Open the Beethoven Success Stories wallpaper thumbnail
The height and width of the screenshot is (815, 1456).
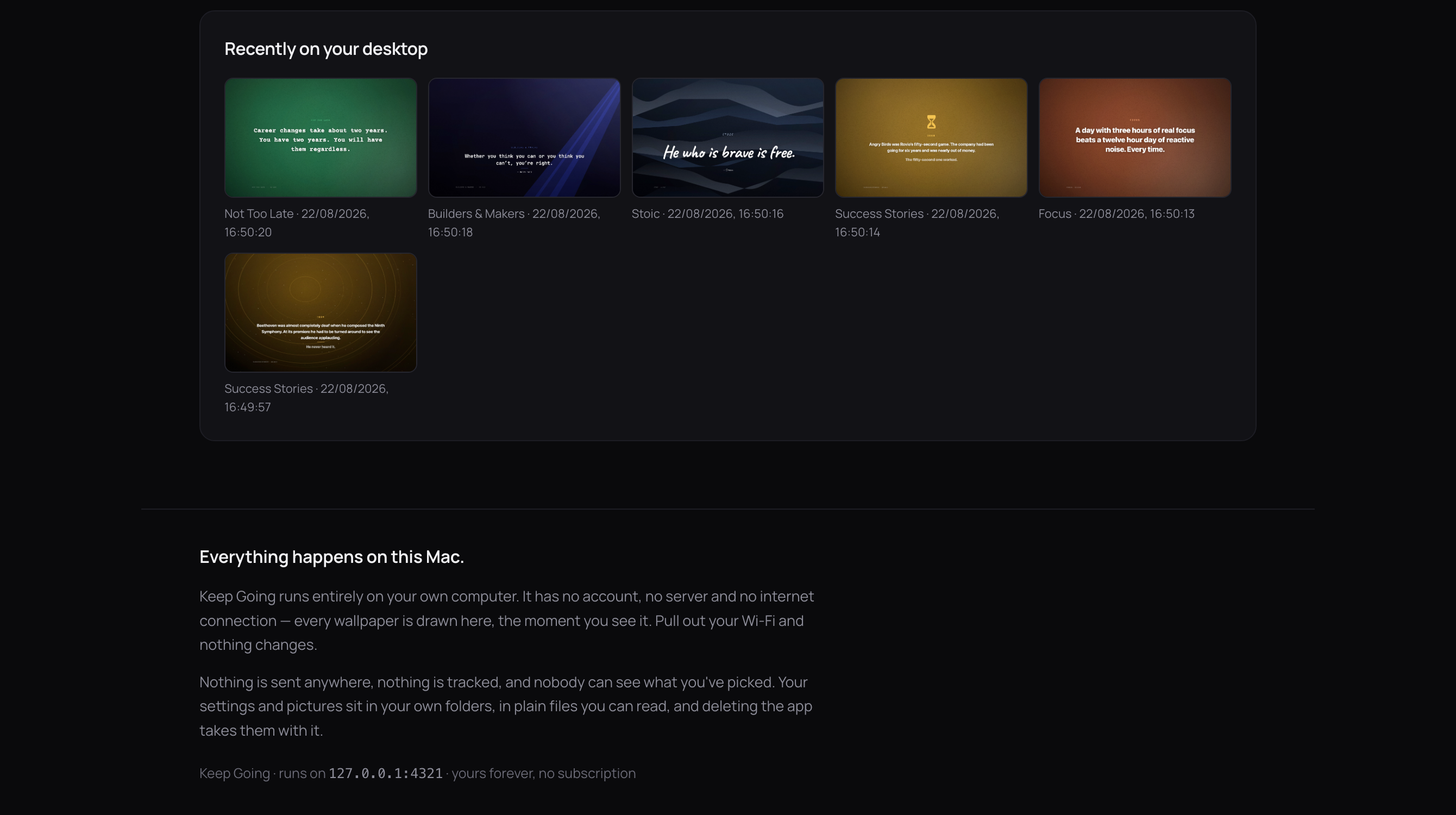point(321,312)
